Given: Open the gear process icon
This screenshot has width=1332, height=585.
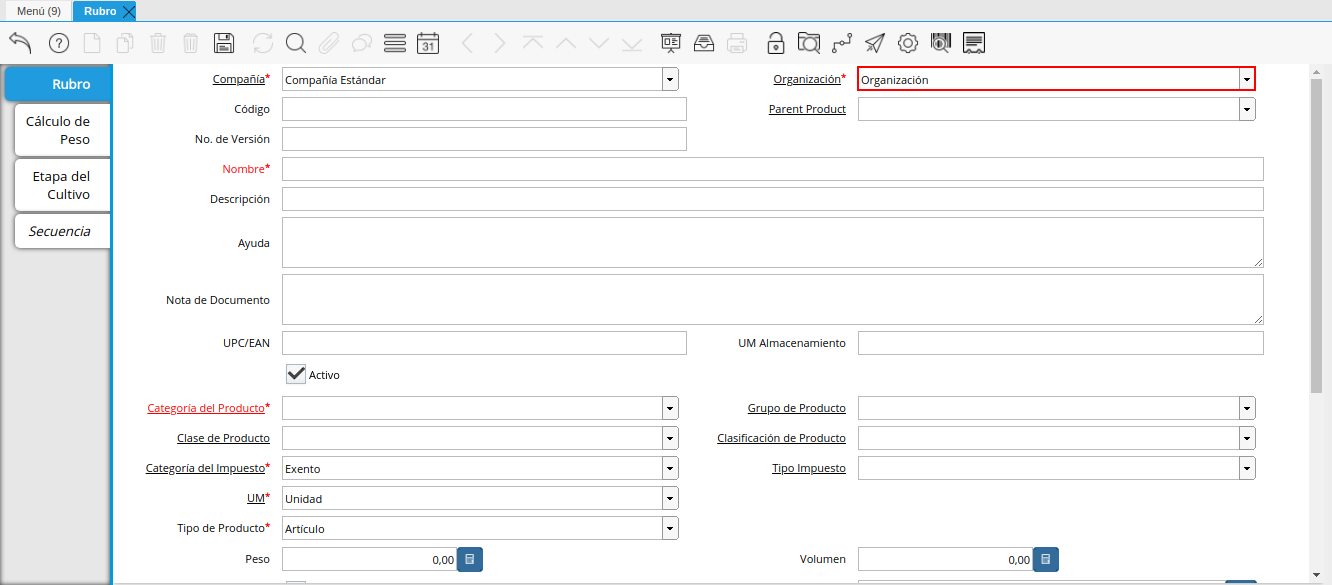Looking at the screenshot, I should (x=908, y=43).
